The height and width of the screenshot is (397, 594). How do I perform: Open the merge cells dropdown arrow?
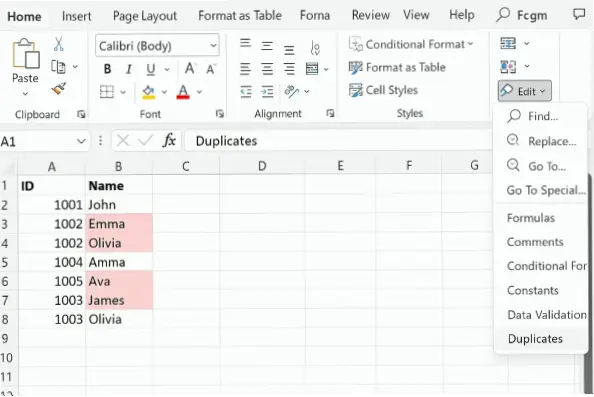coord(326,69)
